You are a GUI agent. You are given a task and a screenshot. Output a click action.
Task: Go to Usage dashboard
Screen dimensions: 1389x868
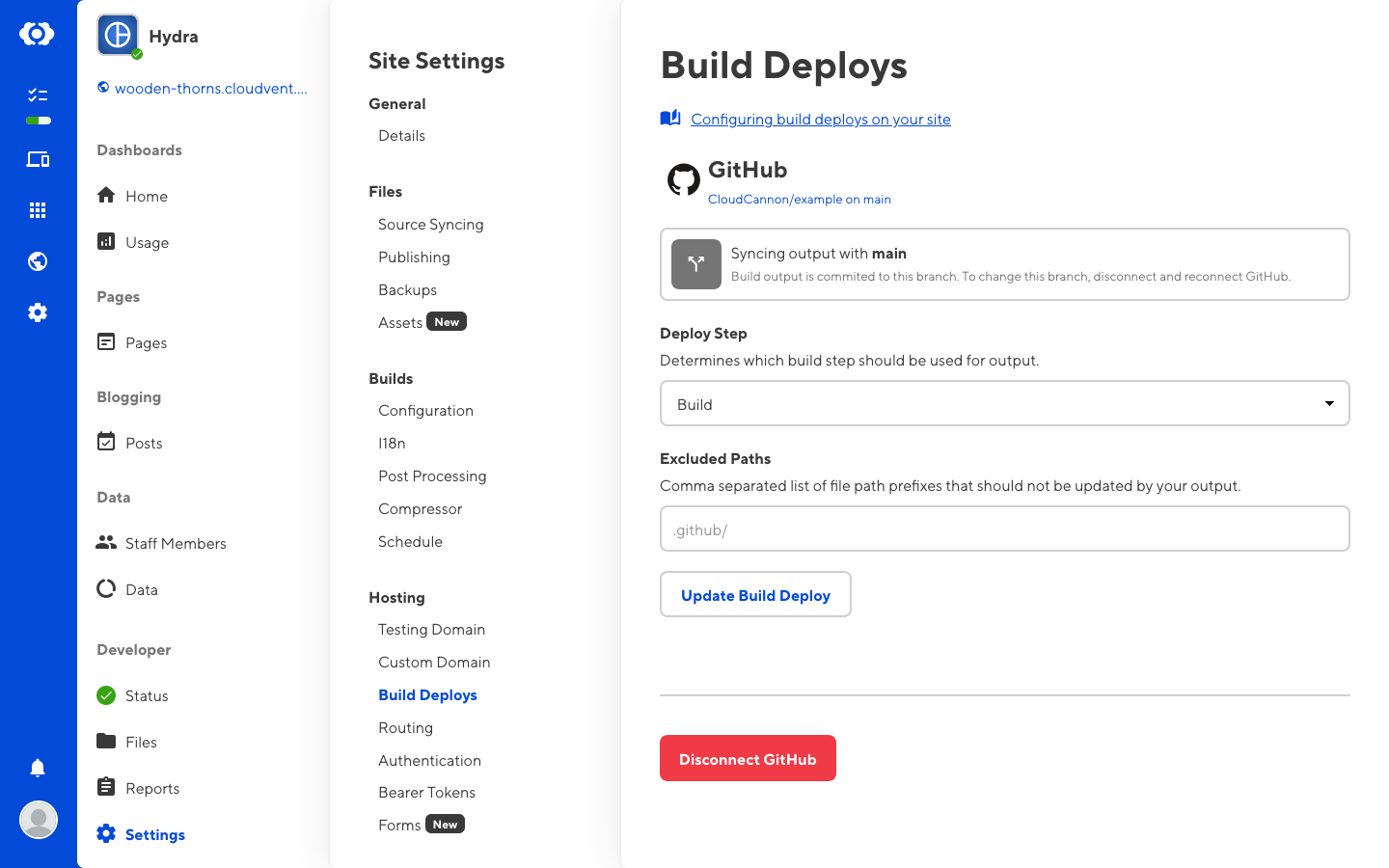click(148, 243)
